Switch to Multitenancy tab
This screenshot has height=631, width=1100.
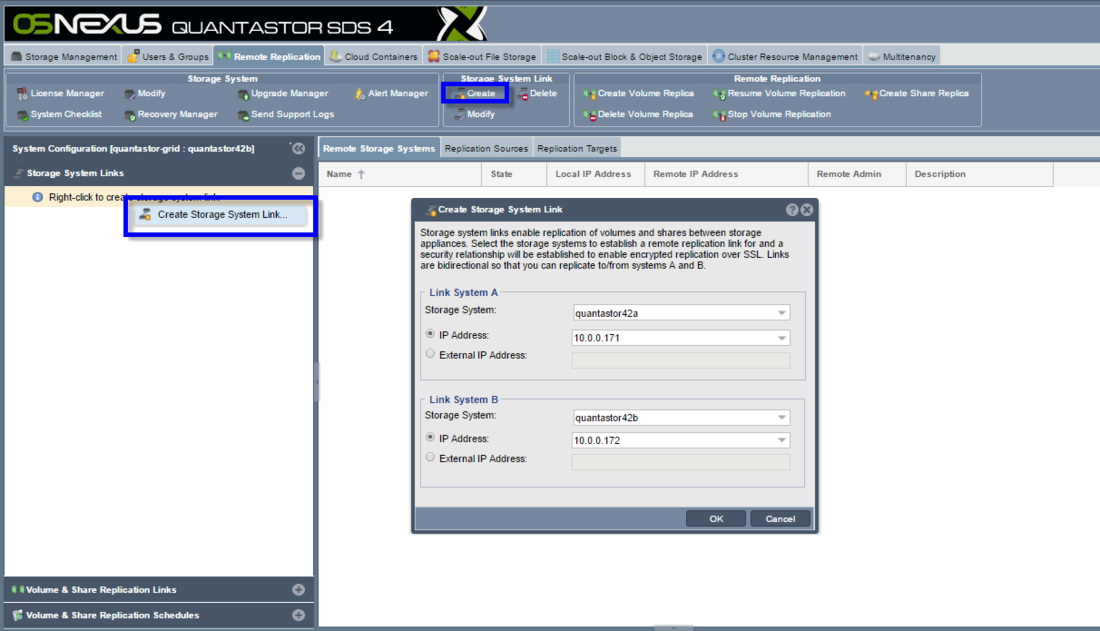901,57
